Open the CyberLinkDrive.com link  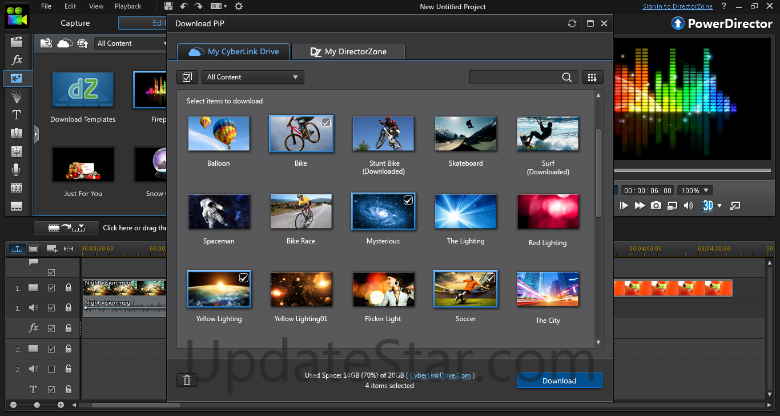(440, 376)
